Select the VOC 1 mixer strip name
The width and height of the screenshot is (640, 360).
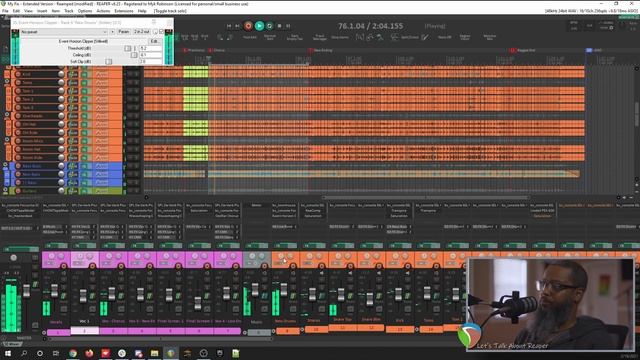click(84, 322)
